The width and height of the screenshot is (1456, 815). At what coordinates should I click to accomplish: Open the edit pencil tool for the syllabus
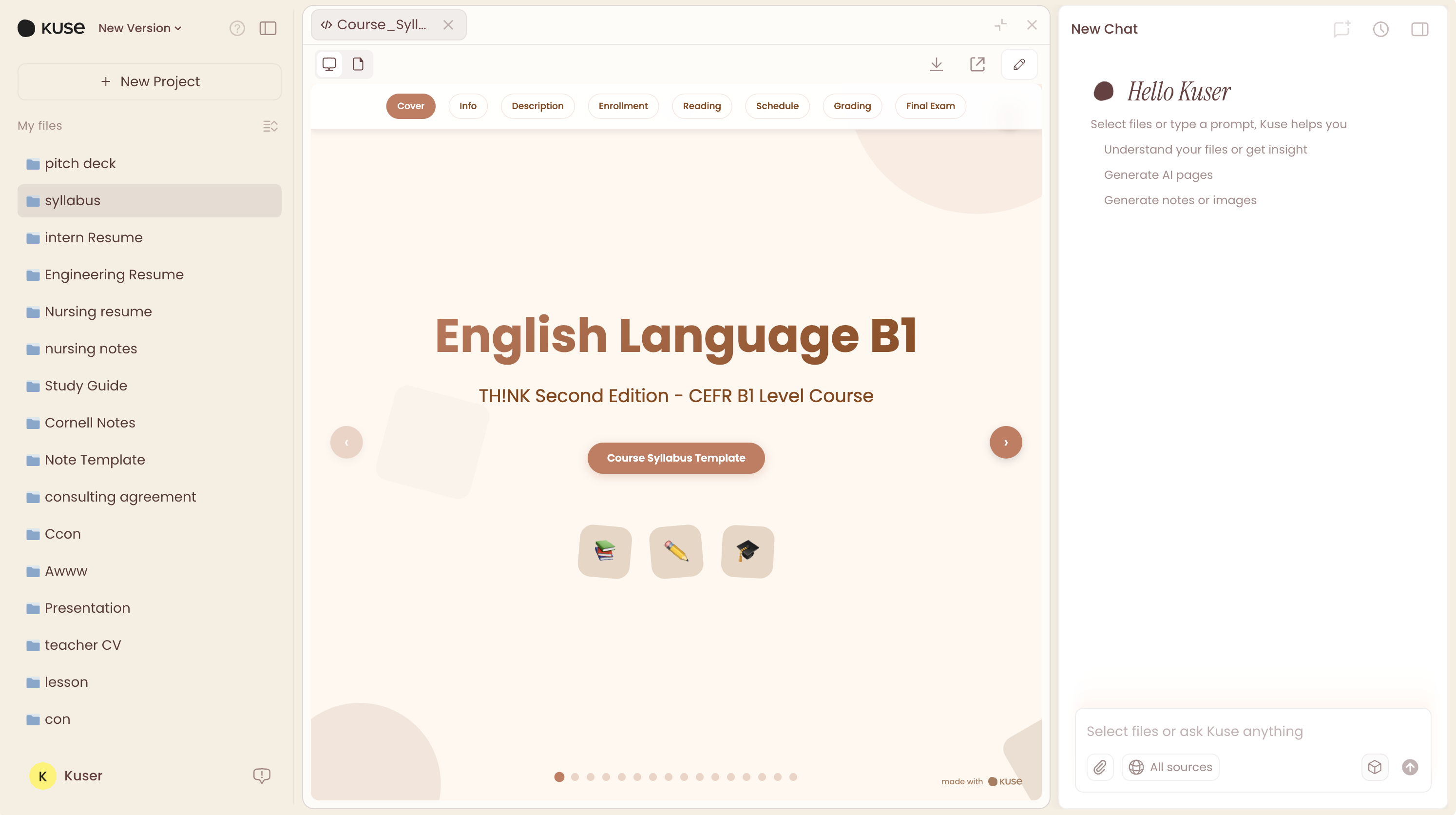coord(1018,64)
